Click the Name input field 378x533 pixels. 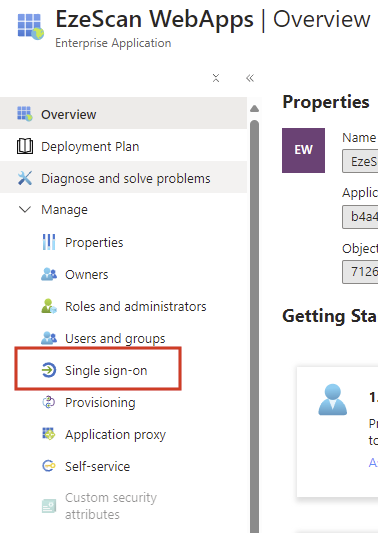(360, 161)
